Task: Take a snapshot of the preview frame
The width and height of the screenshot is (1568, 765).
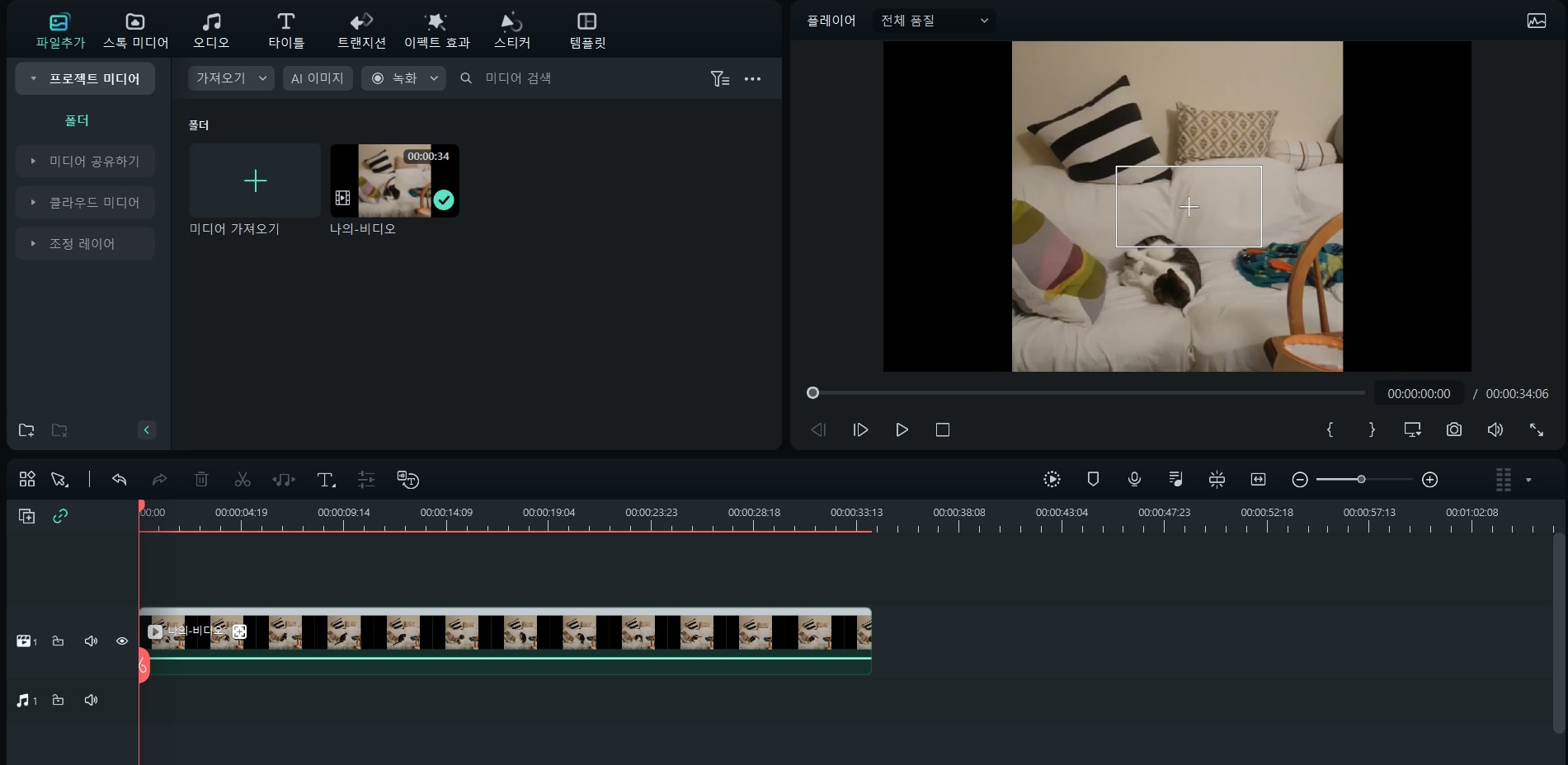Action: tap(1454, 429)
